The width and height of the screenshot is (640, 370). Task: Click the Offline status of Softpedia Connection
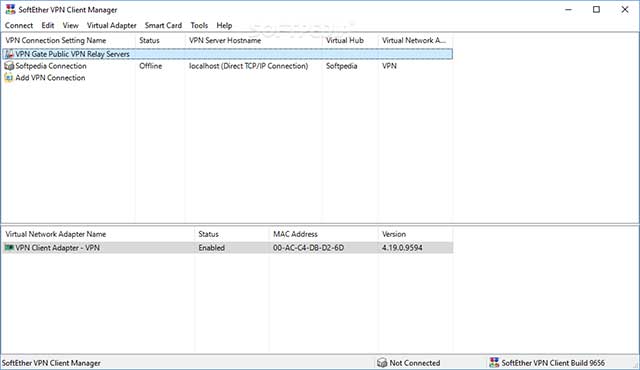[x=151, y=66]
